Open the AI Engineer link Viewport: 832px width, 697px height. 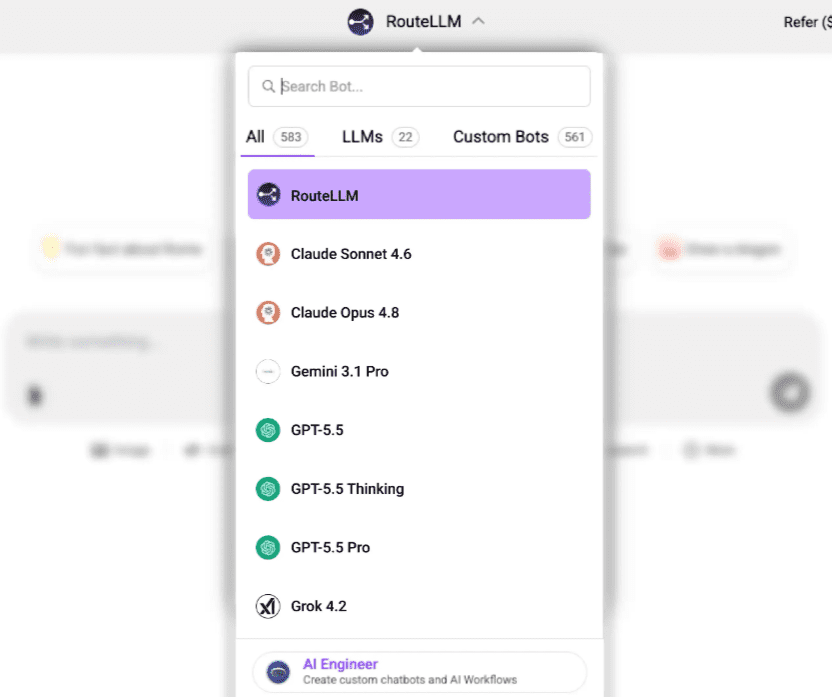(x=420, y=672)
